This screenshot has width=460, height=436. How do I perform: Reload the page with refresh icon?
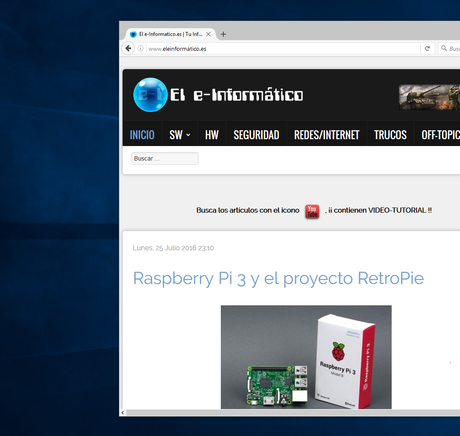point(427,49)
